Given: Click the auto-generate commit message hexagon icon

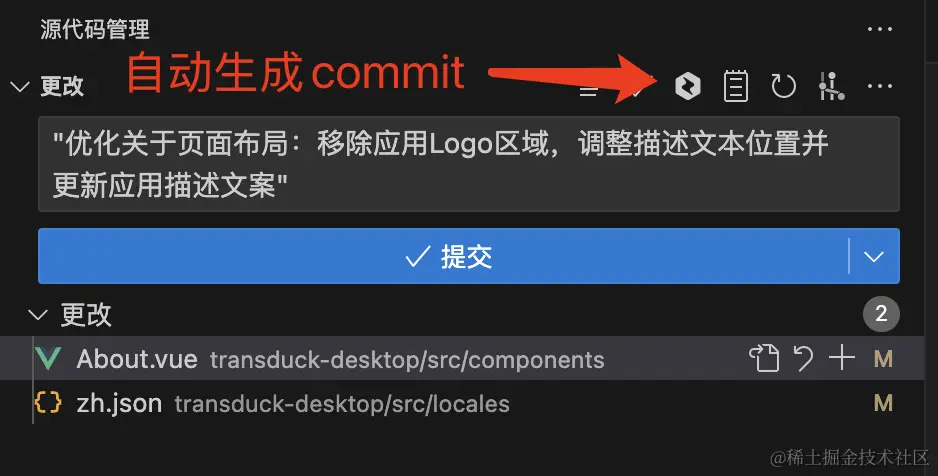Looking at the screenshot, I should tap(687, 86).
